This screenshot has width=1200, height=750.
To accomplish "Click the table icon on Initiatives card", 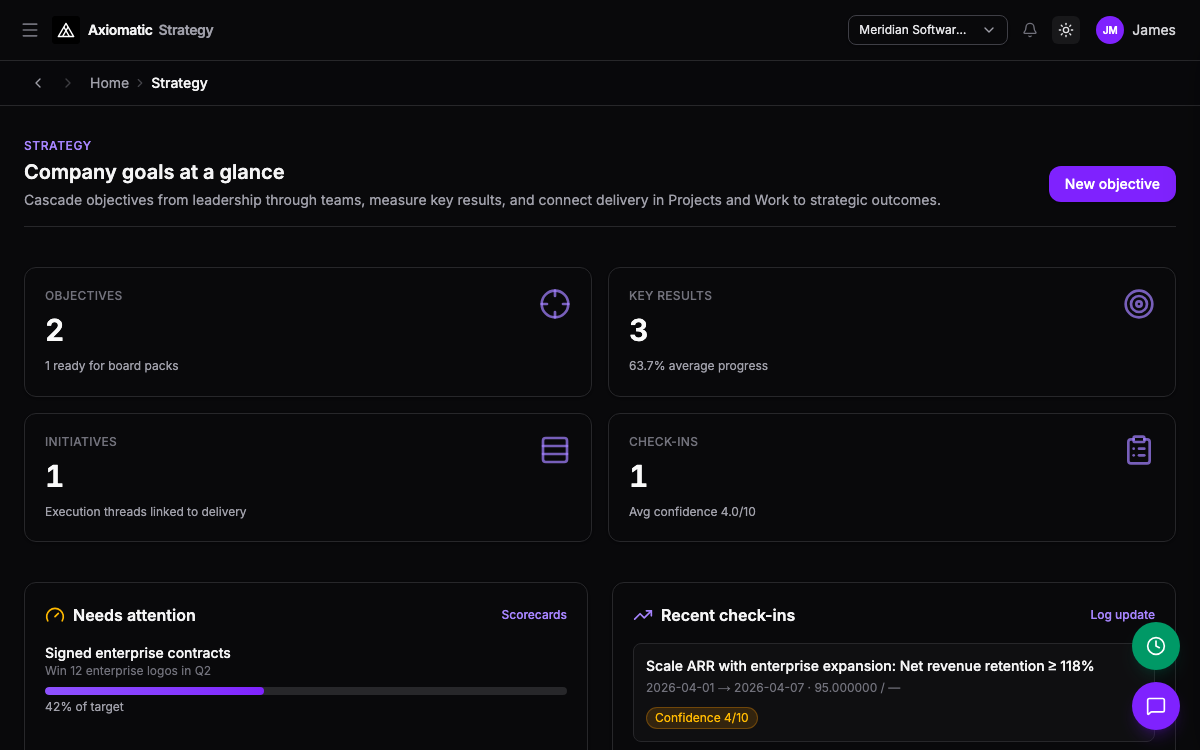I will pyautogui.click(x=555, y=450).
